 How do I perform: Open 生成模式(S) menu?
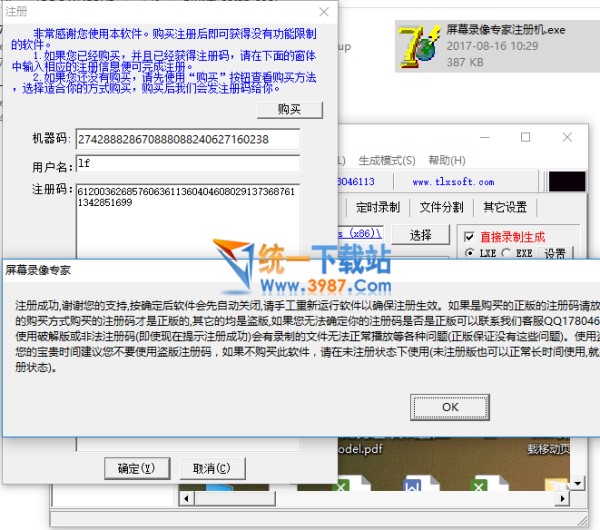387,160
